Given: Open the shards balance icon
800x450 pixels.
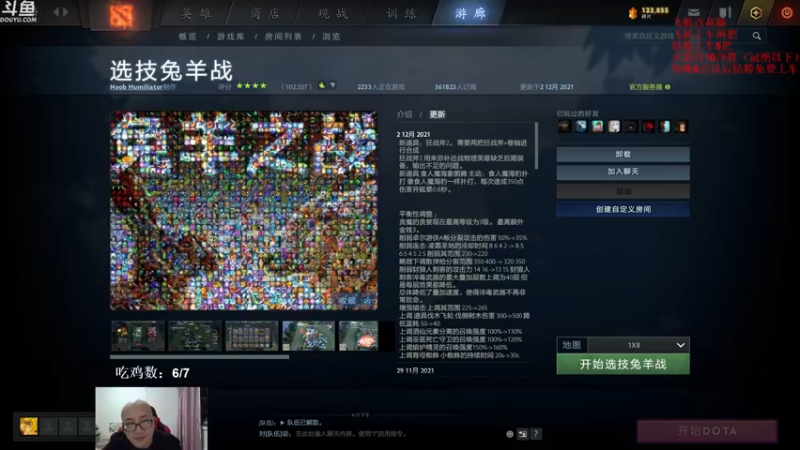Looking at the screenshot, I should click(x=633, y=13).
